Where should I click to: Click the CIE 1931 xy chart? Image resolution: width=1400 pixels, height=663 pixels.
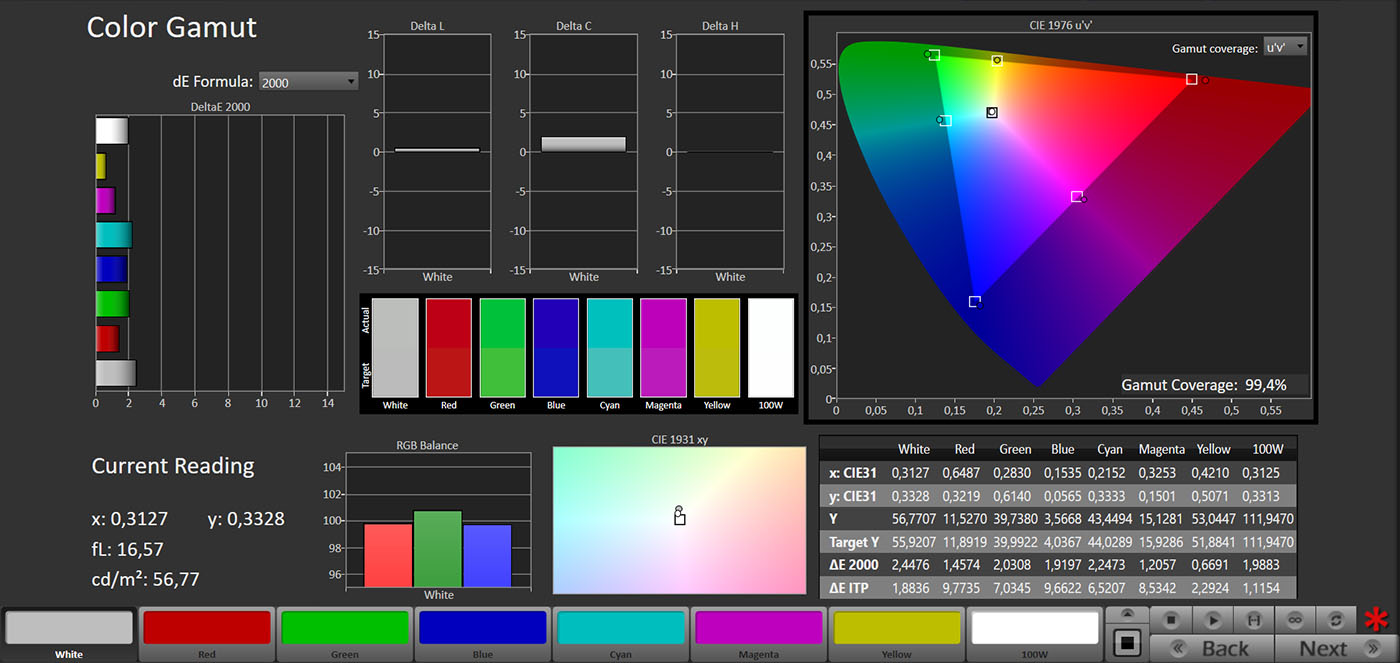pos(679,520)
